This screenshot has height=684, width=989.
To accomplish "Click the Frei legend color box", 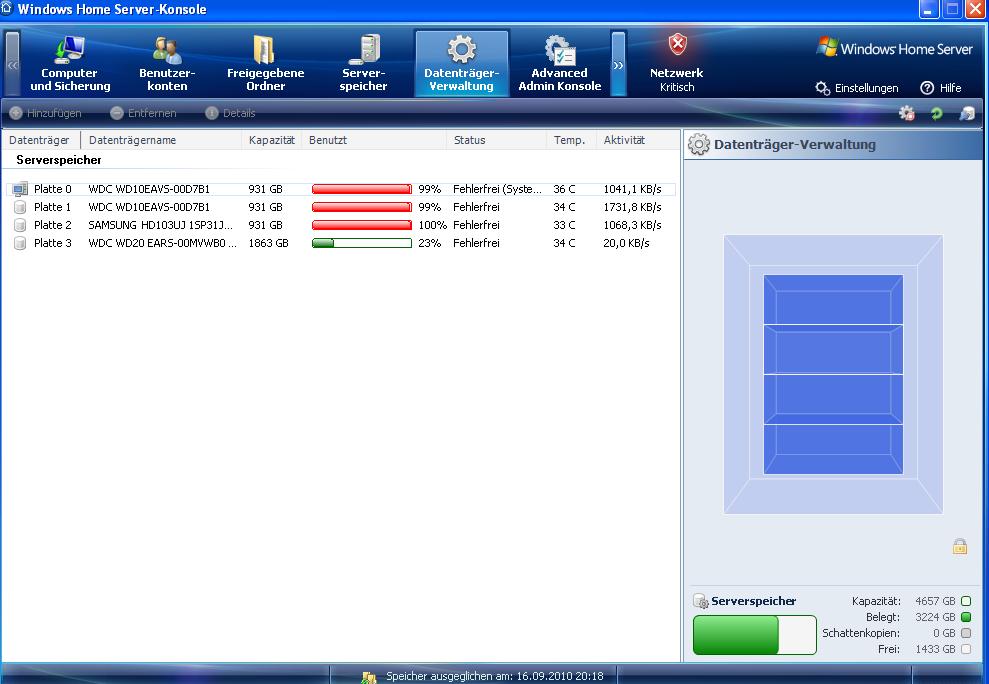I will pos(966,649).
